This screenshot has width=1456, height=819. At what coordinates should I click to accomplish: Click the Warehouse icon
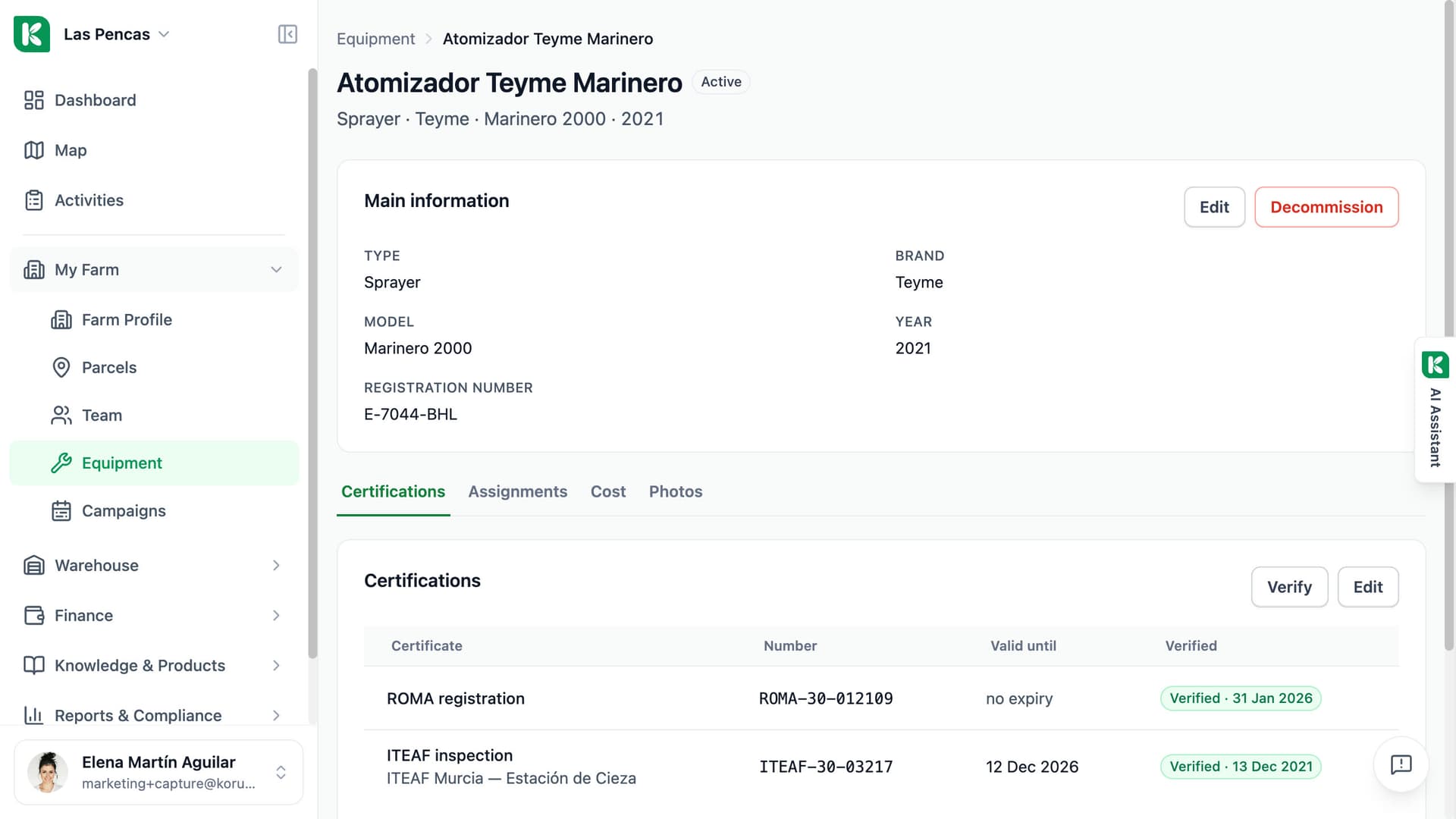[34, 566]
